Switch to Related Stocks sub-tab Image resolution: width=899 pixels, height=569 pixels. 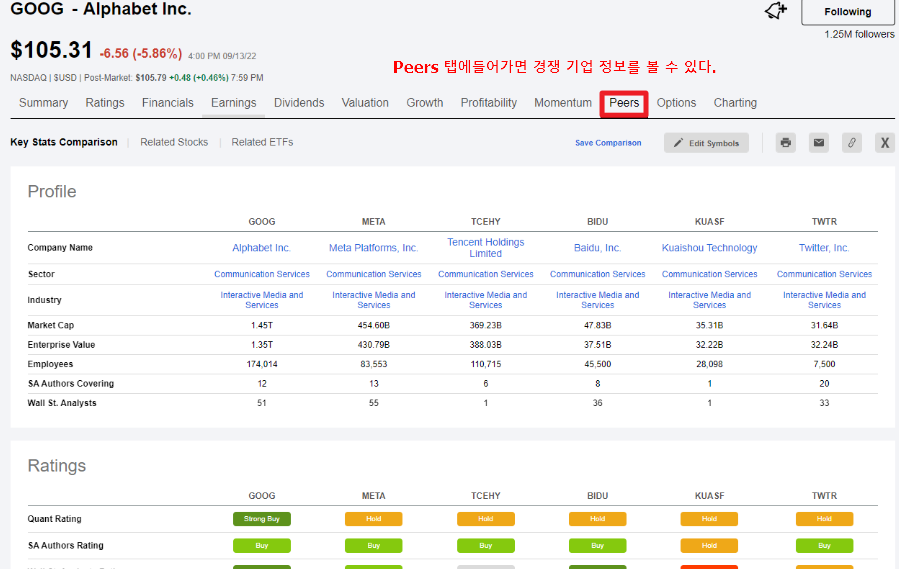click(174, 142)
